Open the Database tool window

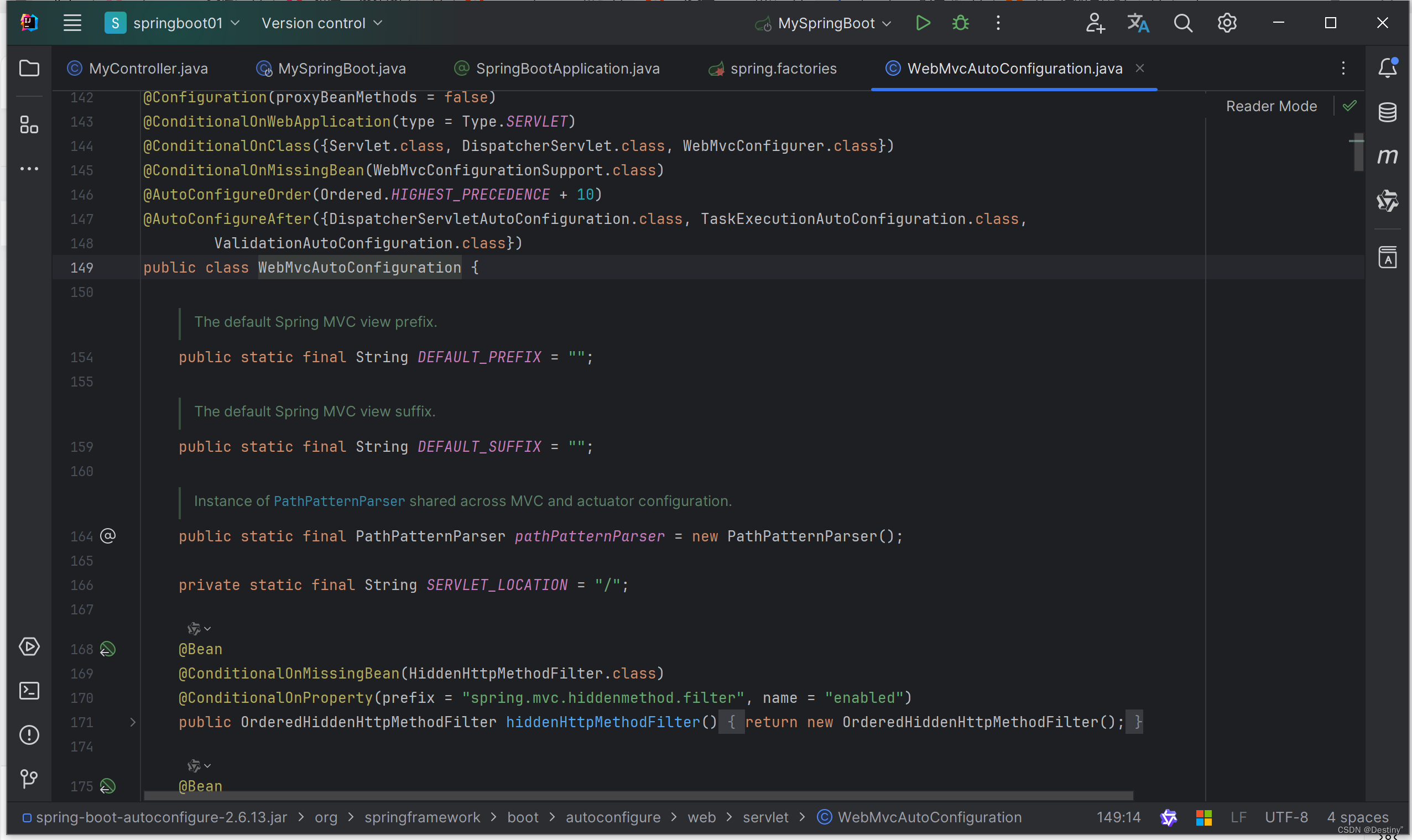1387,112
